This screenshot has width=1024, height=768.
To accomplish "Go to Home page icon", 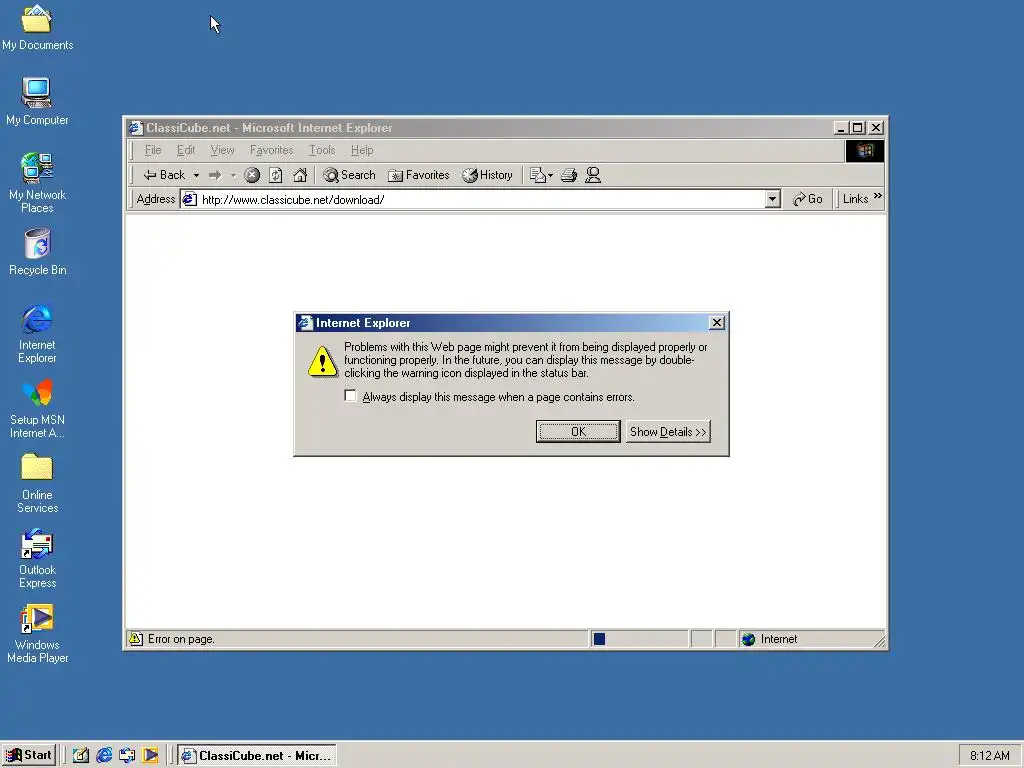I will point(300,175).
